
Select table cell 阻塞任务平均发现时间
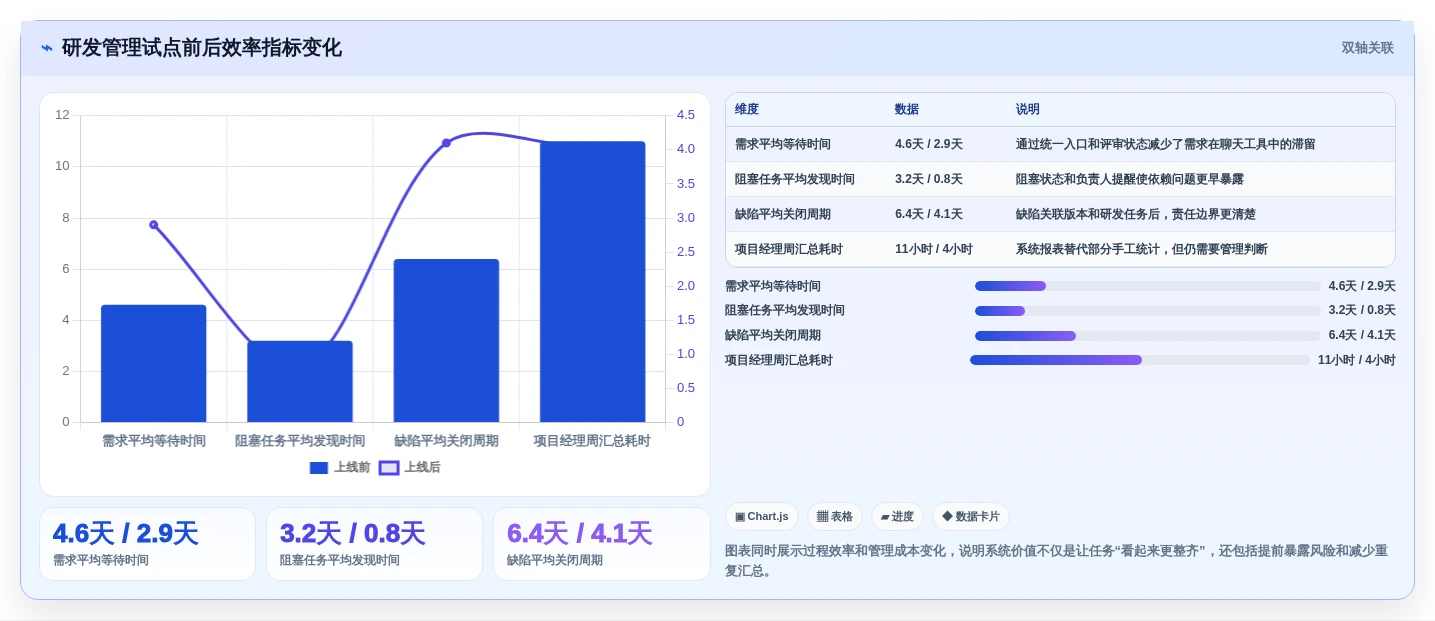click(x=795, y=179)
